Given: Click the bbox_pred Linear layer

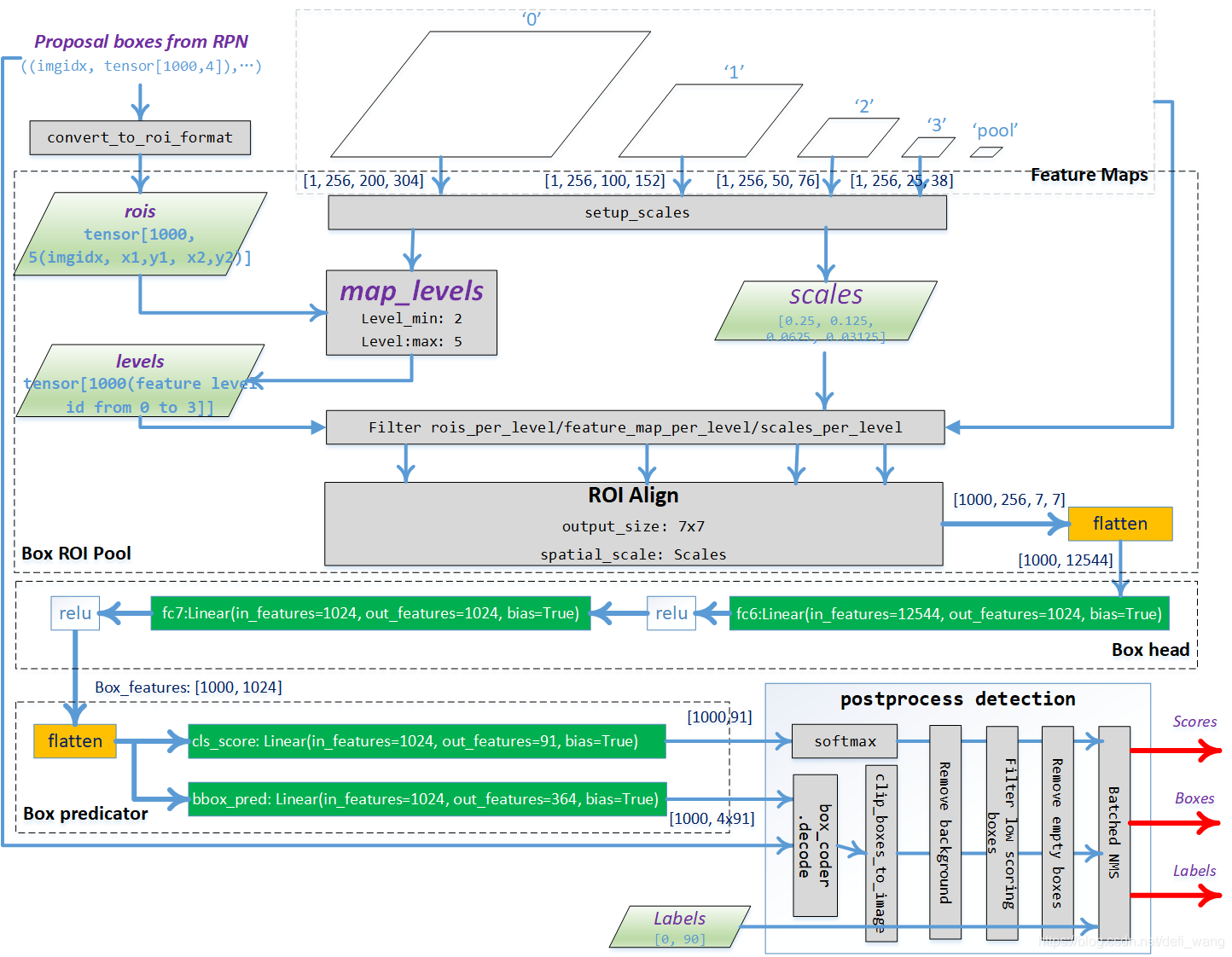Looking at the screenshot, I should (x=426, y=798).
